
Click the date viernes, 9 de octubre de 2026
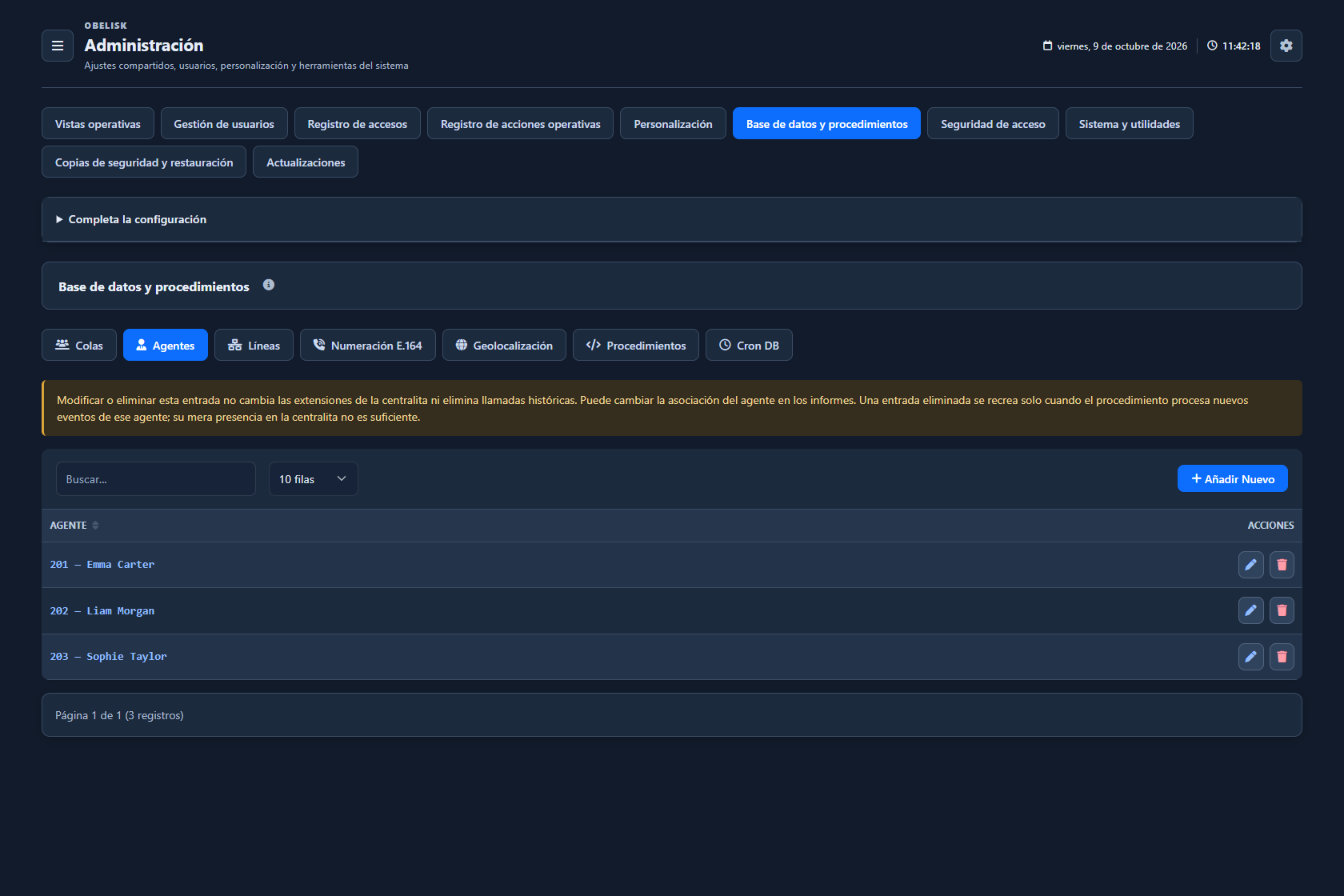pos(1122,46)
